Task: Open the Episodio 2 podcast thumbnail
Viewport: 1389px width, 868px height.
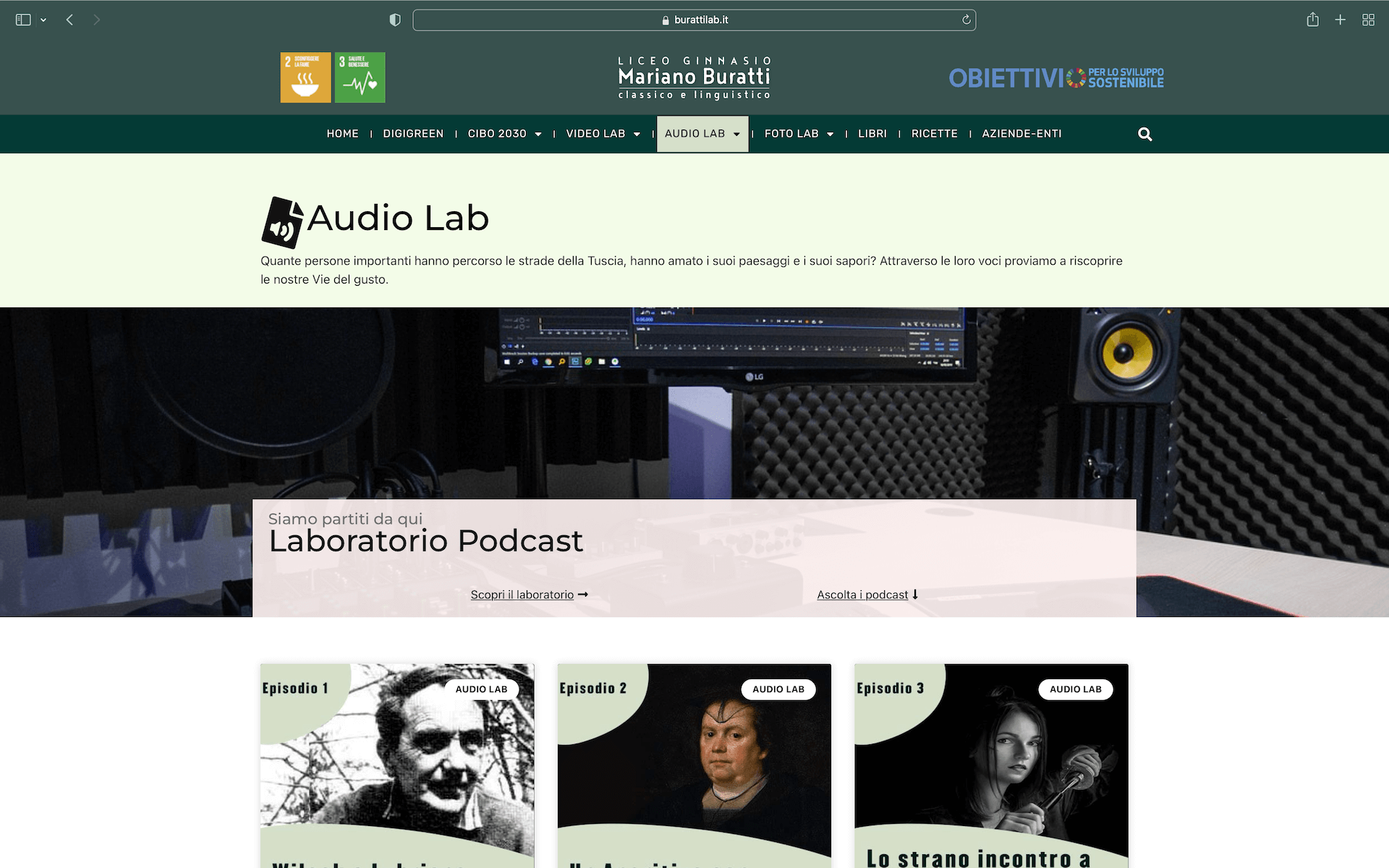Action: pyautogui.click(x=694, y=765)
